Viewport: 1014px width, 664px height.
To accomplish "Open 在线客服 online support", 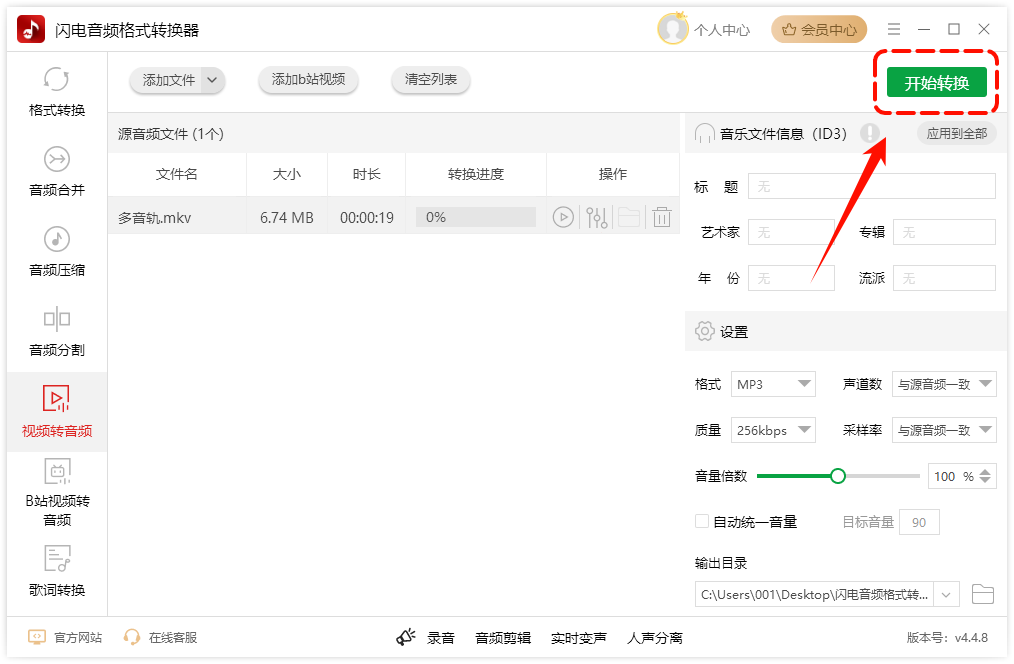I will click(x=160, y=637).
